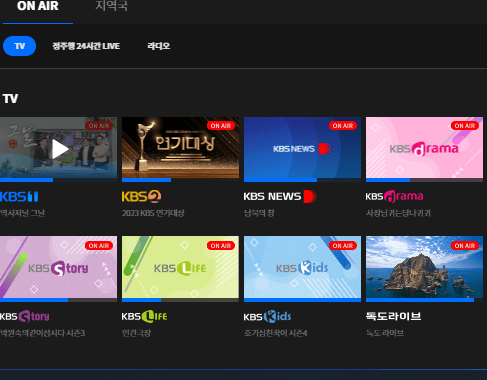Screen dimensions: 487x380
Task: Click the KBS drama logo below thumbnail
Action: pyautogui.click(x=394, y=196)
